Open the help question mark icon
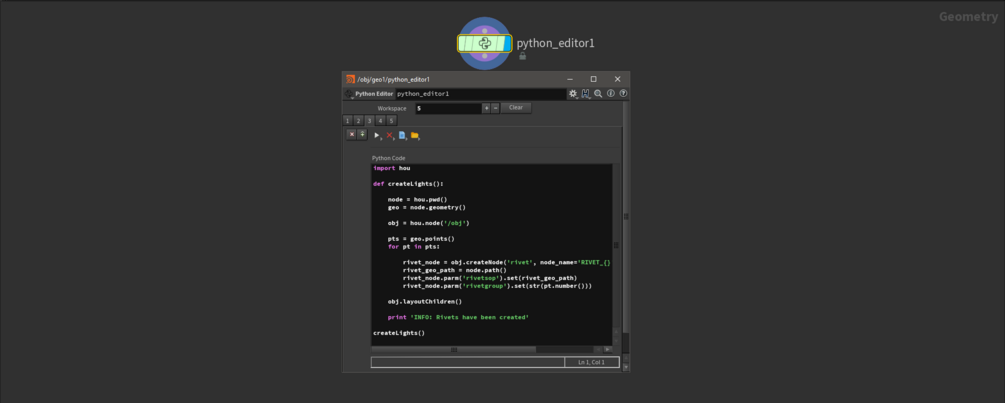Screen dimensions: 1005x403 623,94
